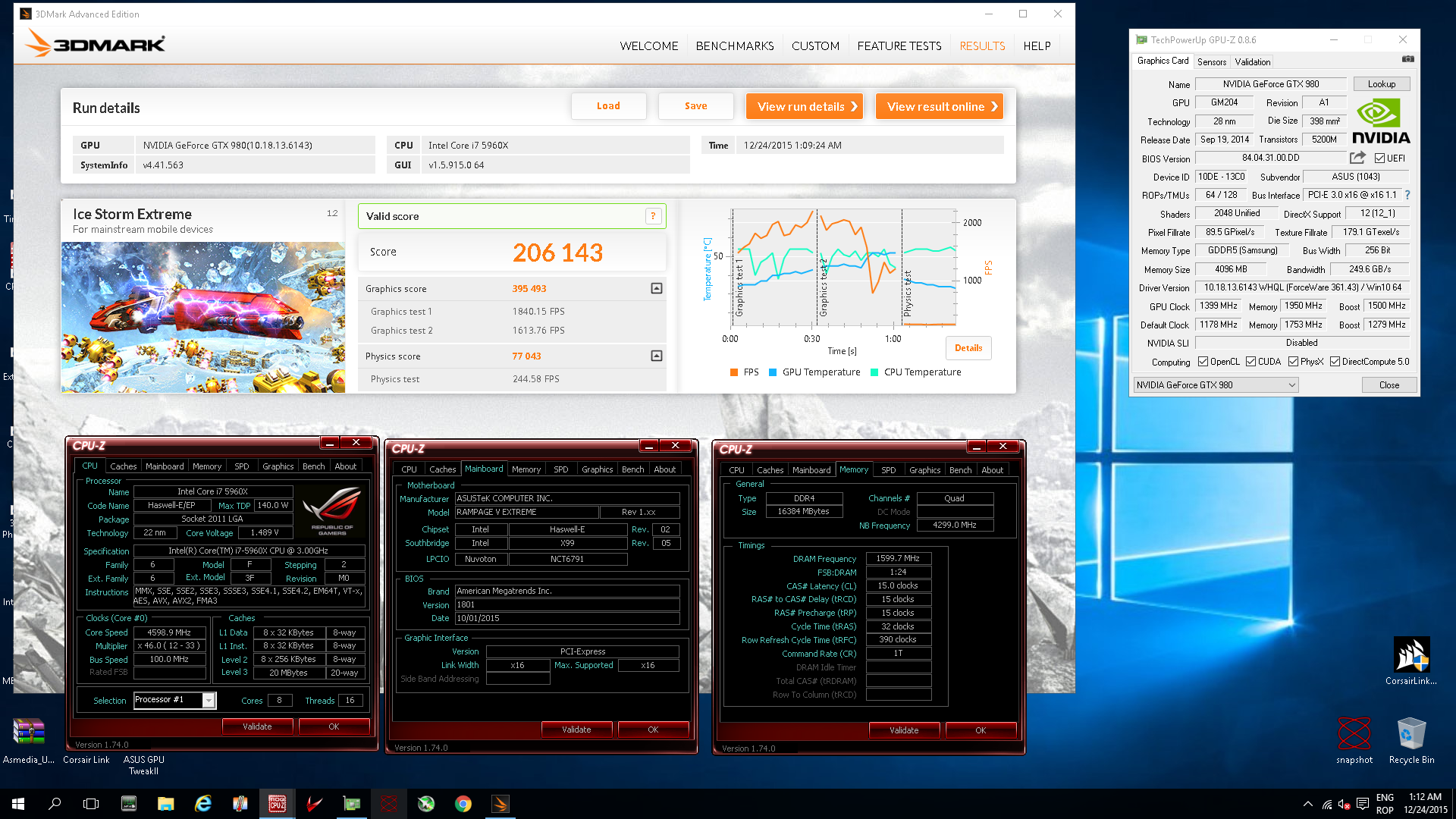Open SPD tab in middle CPU-Z window
This screenshot has width=1456, height=819.
click(x=560, y=469)
